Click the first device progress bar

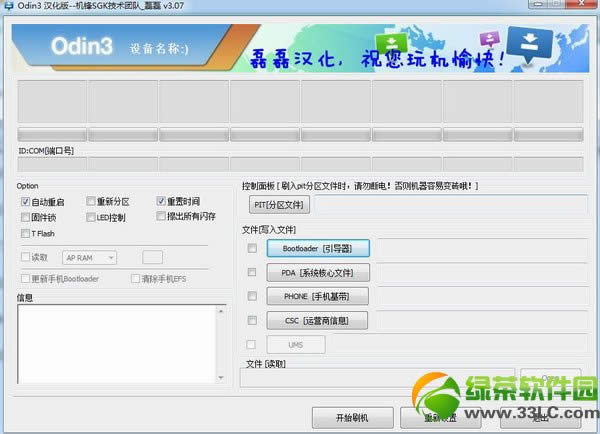[52, 135]
